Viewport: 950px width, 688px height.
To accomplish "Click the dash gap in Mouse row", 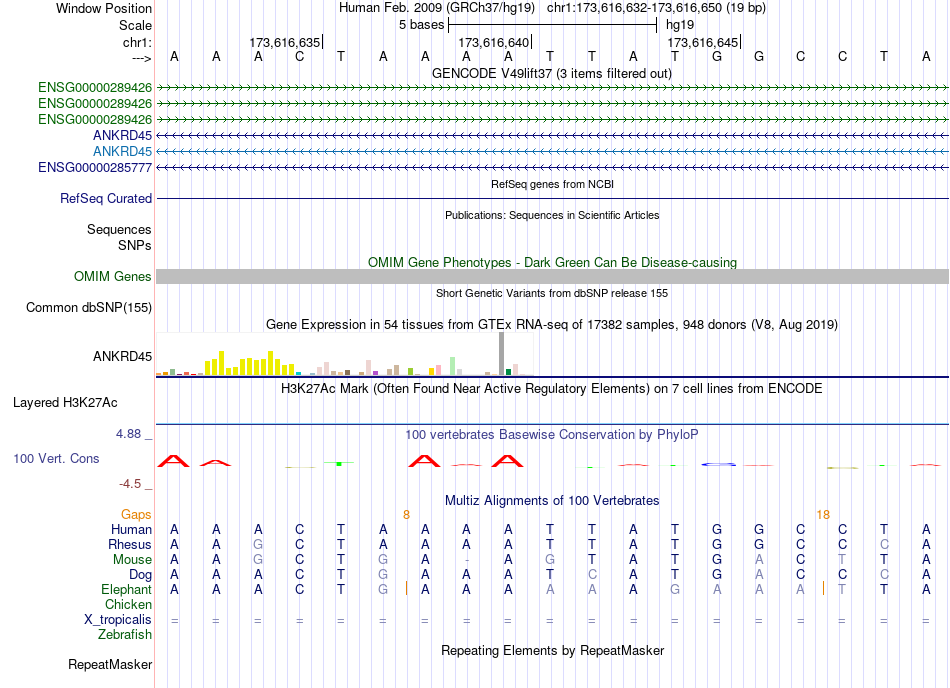I will click(467, 560).
